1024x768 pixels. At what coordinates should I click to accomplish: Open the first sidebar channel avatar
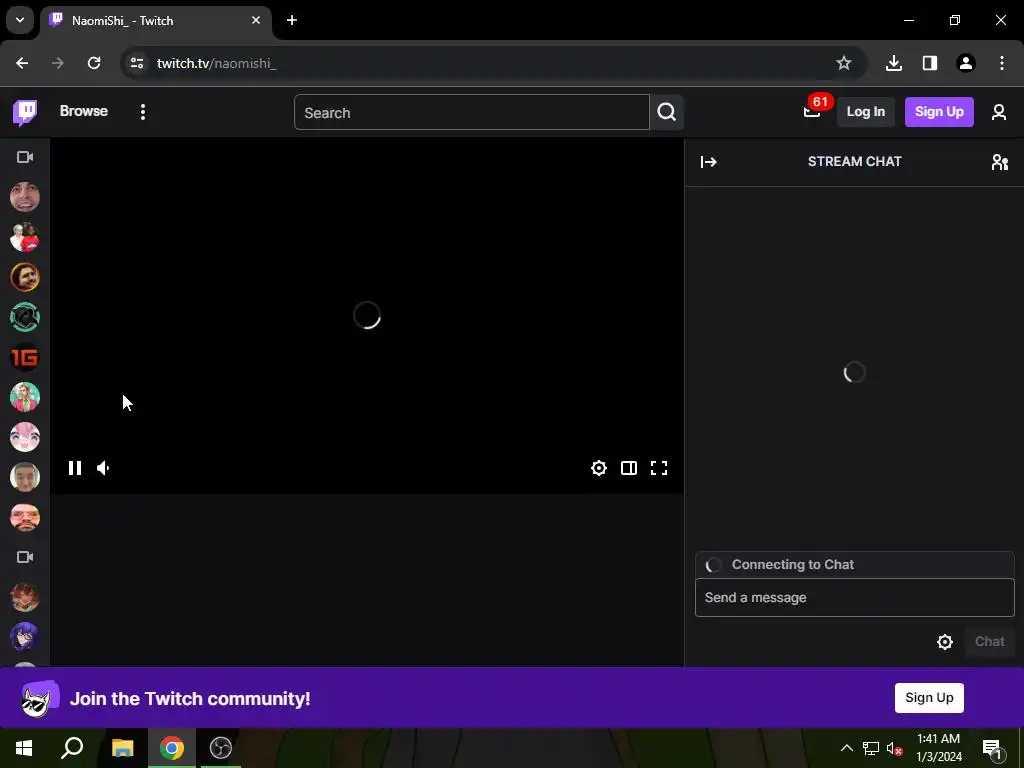click(x=25, y=197)
